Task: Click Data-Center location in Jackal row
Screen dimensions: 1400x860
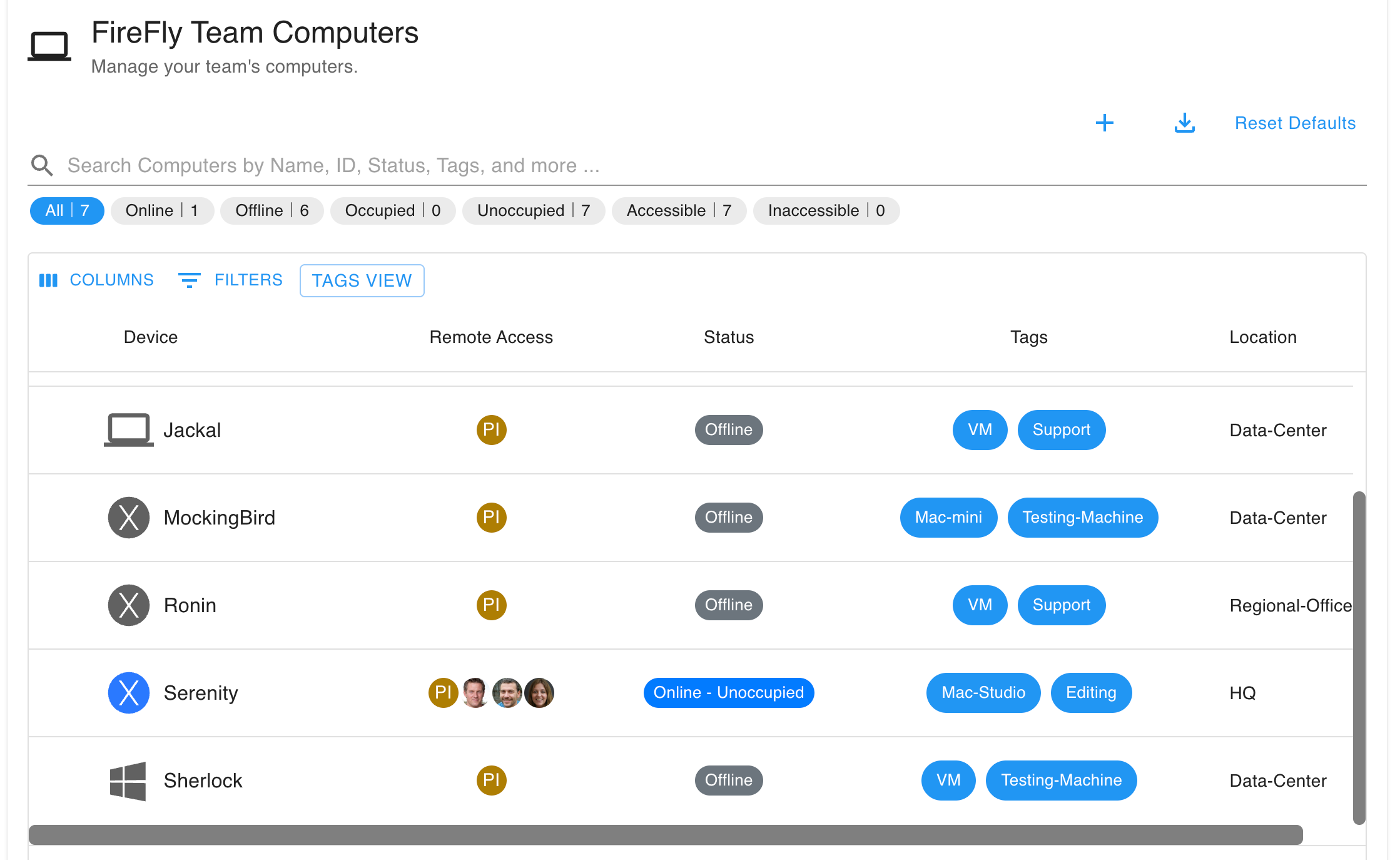Action: click(1278, 431)
